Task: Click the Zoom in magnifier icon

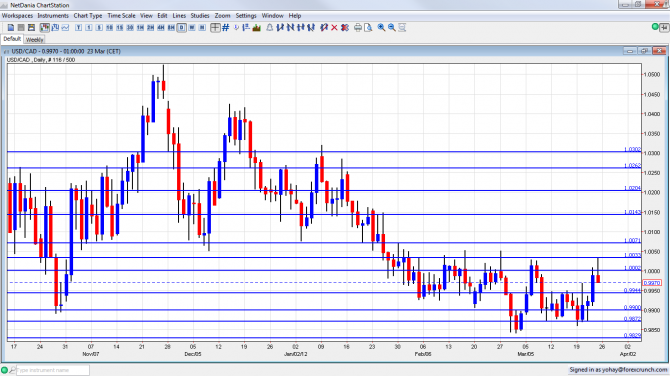Action: [x=381, y=28]
